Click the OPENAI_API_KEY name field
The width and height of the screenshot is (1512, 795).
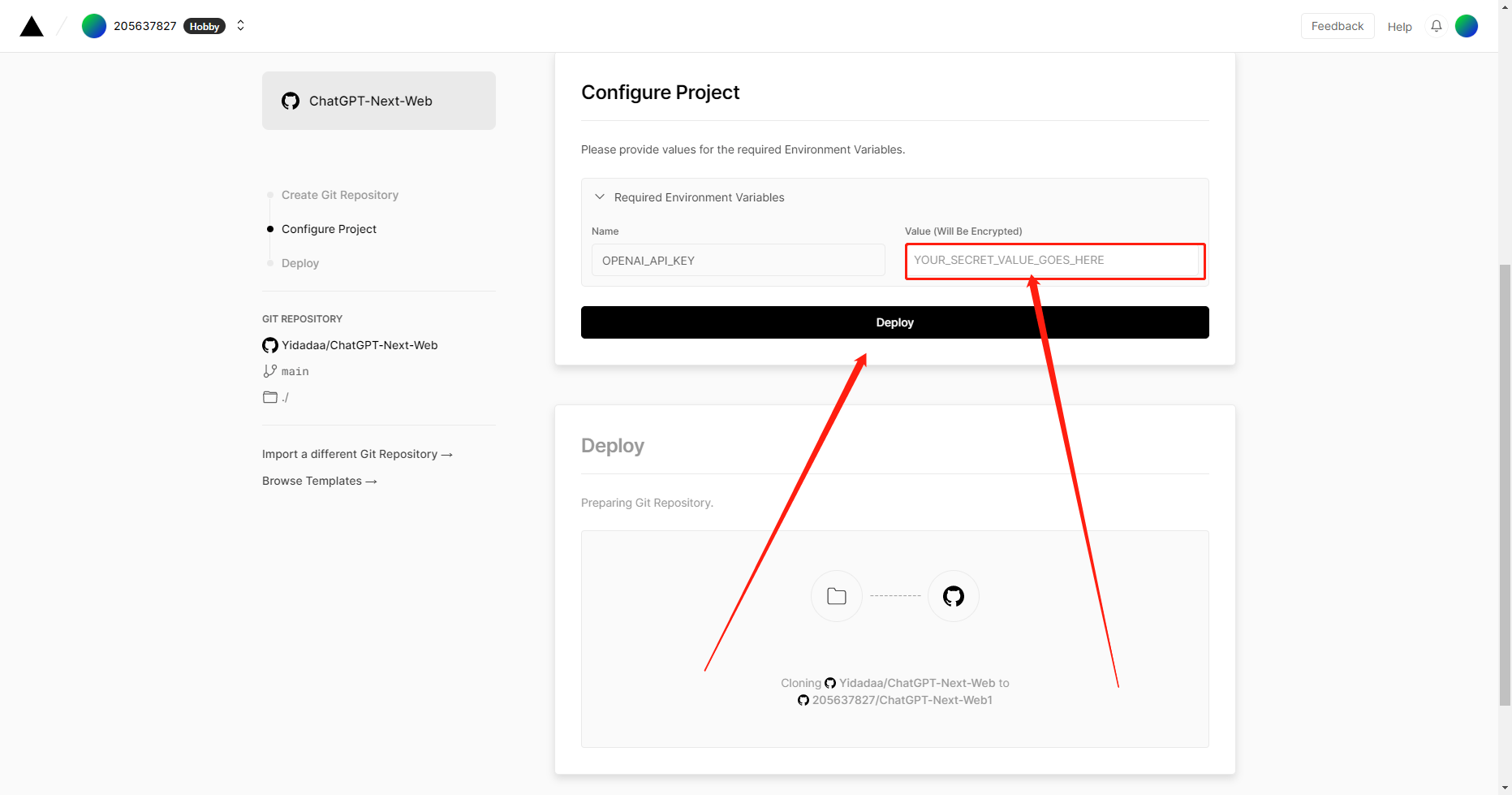coord(739,261)
